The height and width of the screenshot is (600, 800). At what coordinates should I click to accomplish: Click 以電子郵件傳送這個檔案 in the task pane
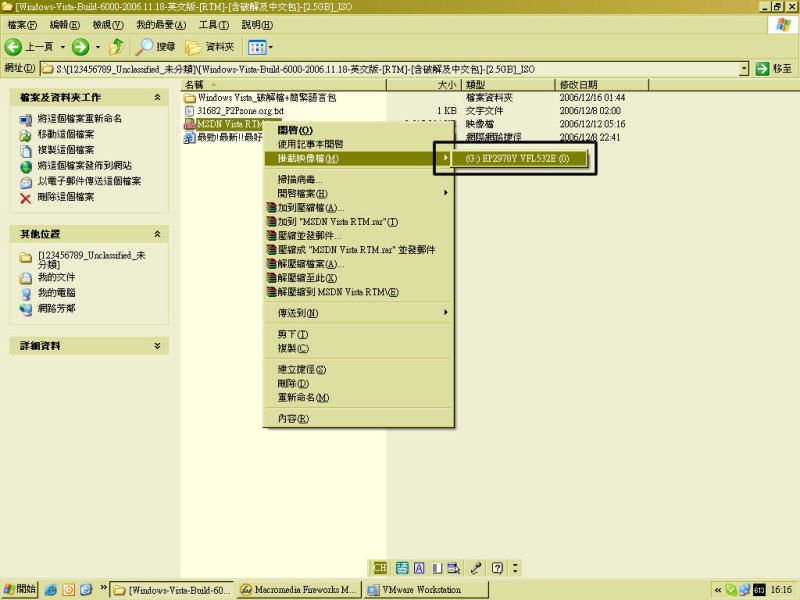pyautogui.click(x=89, y=181)
